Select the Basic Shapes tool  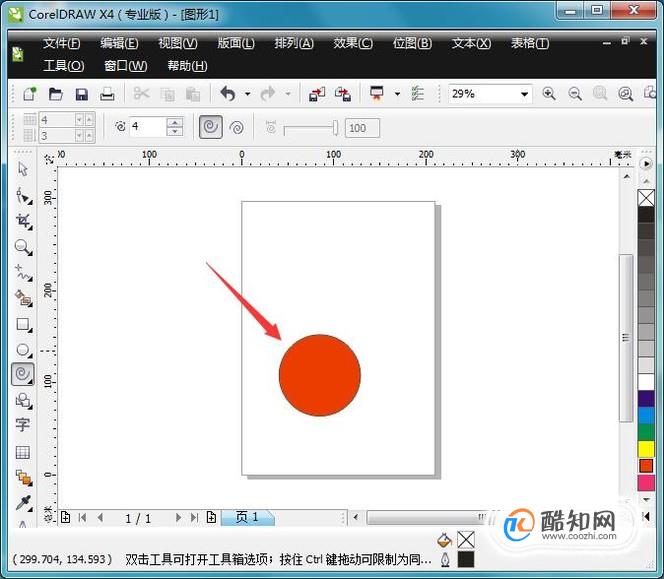(x=24, y=400)
